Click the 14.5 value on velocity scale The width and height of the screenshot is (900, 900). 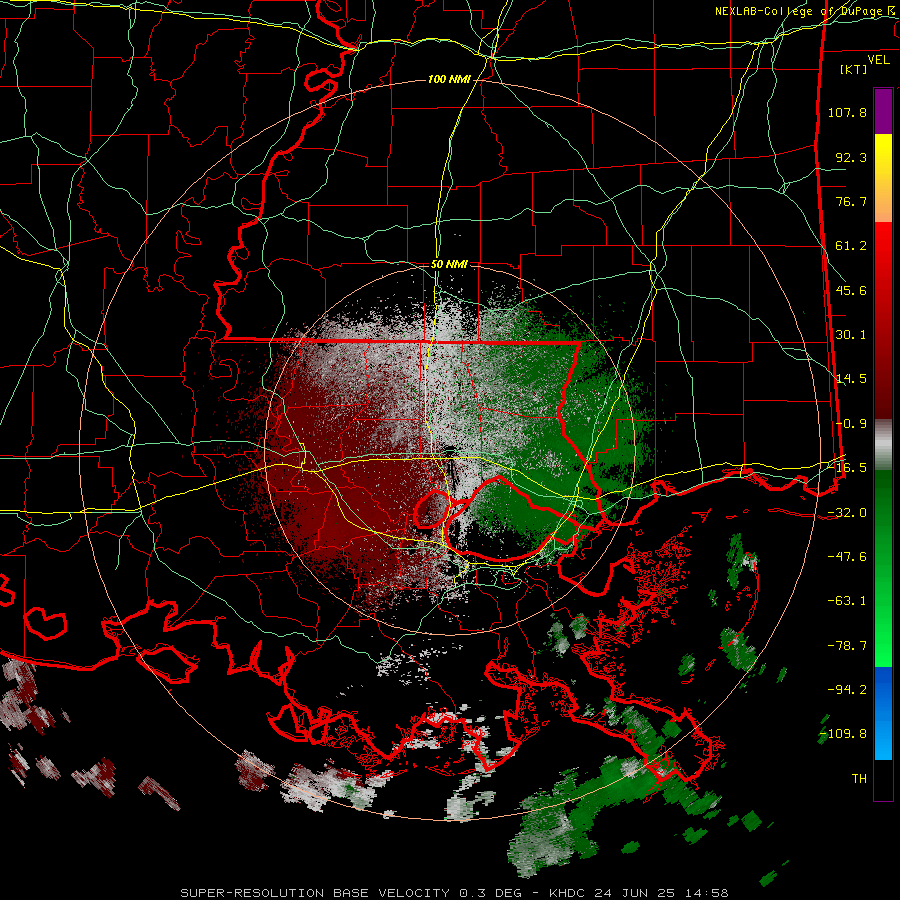pyautogui.click(x=851, y=379)
